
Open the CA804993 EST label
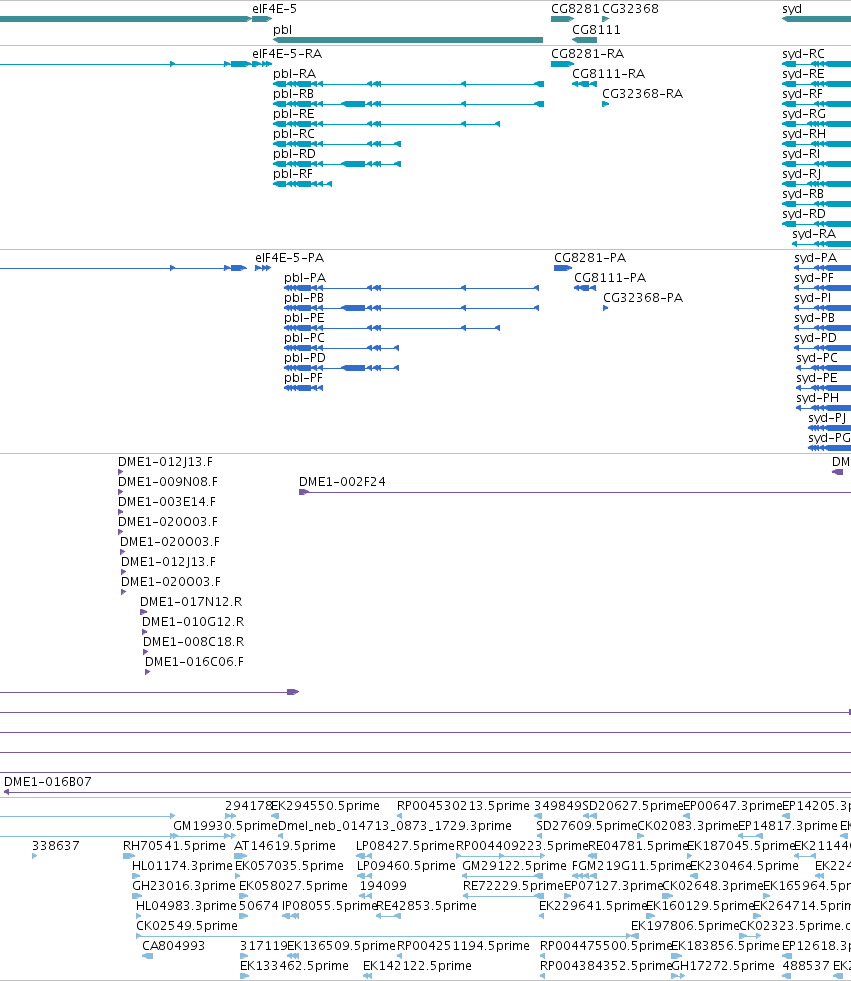[x=173, y=946]
